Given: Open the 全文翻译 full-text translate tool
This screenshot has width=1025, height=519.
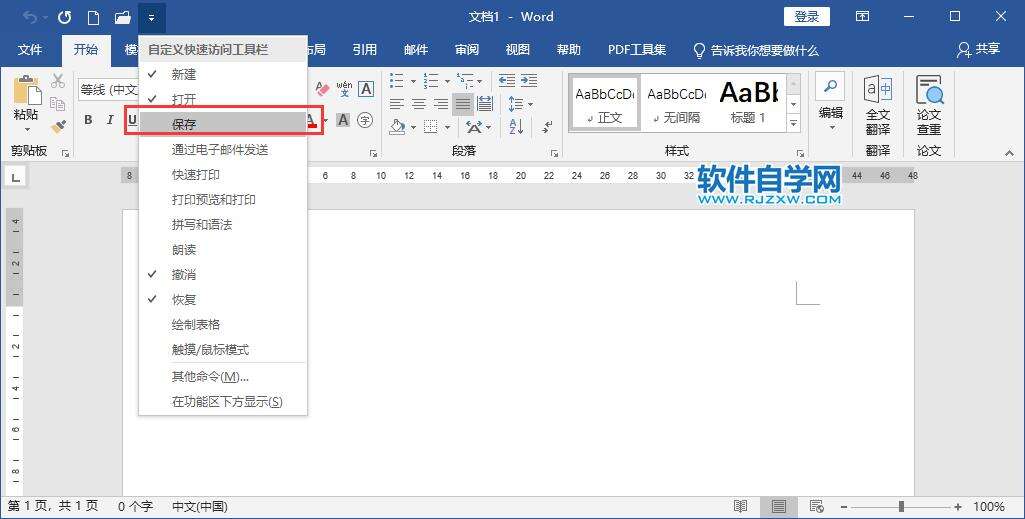Looking at the screenshot, I should pos(877,105).
